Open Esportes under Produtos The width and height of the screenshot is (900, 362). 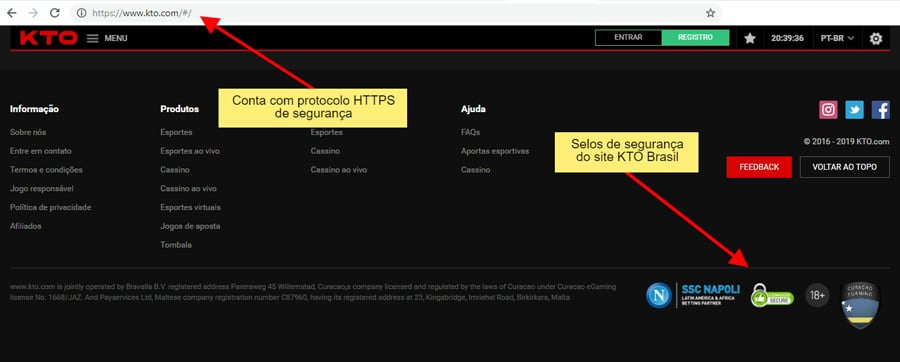pos(176,133)
